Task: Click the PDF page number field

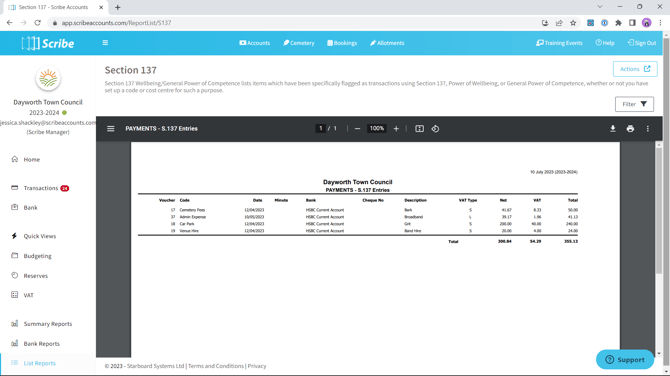Action: [320, 128]
